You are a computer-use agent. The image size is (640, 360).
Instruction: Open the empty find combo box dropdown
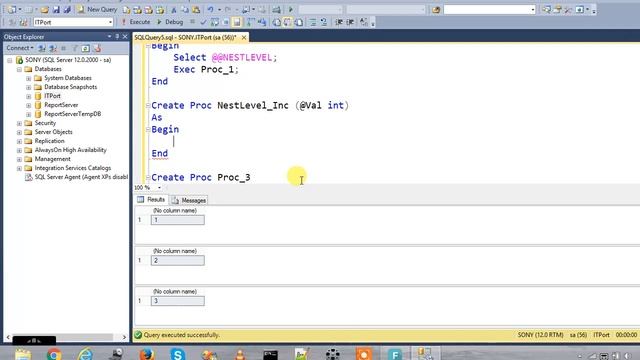click(532, 9)
